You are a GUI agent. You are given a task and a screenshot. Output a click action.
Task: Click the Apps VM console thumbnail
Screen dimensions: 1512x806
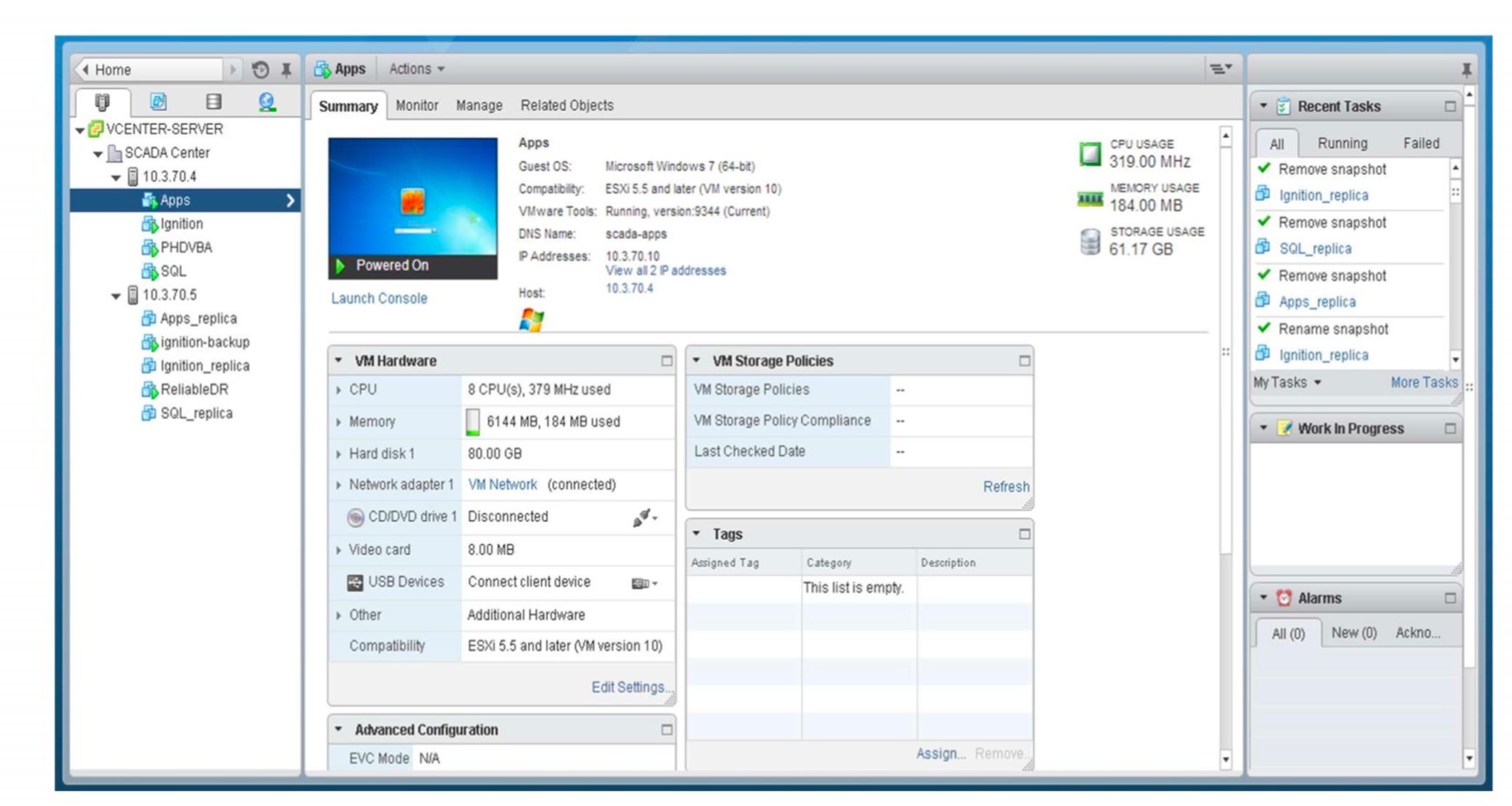pos(413,208)
